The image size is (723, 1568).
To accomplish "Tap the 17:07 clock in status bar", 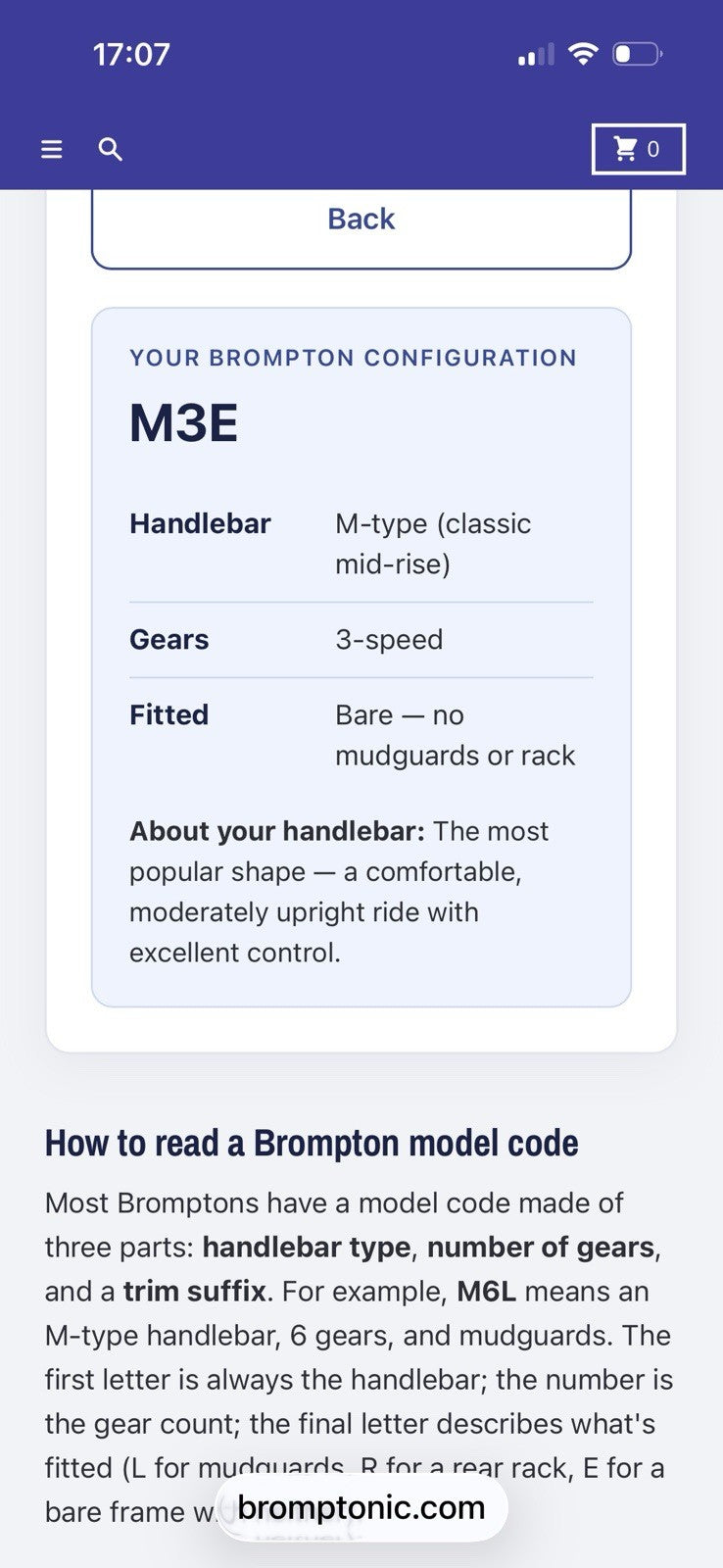I will click(131, 54).
